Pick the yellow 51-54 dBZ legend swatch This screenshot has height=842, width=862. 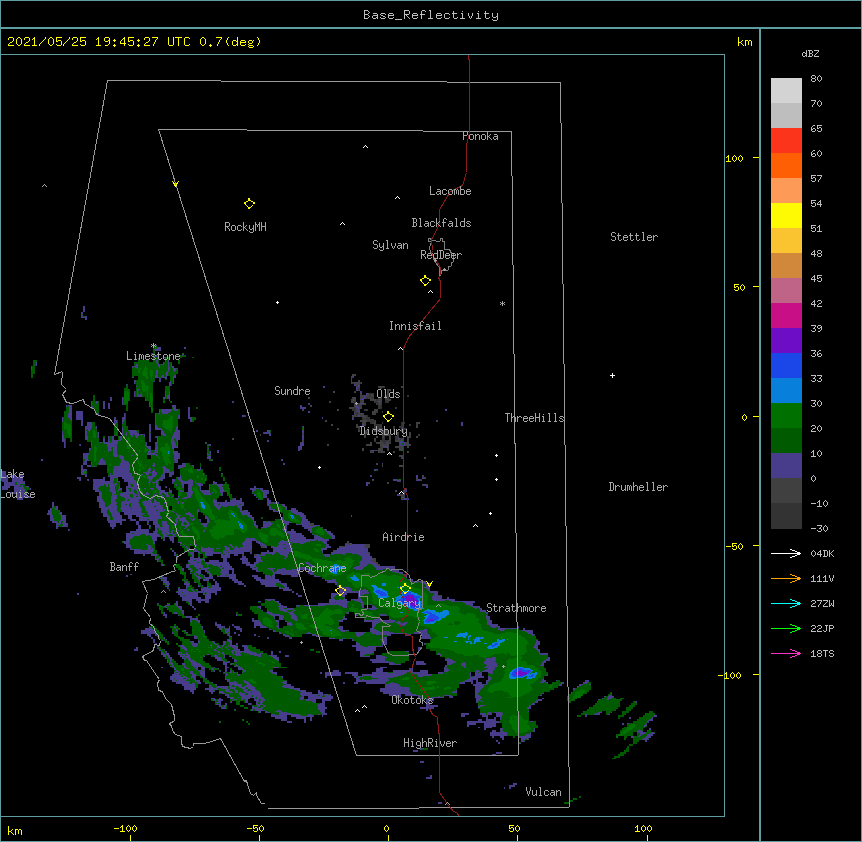[786, 215]
